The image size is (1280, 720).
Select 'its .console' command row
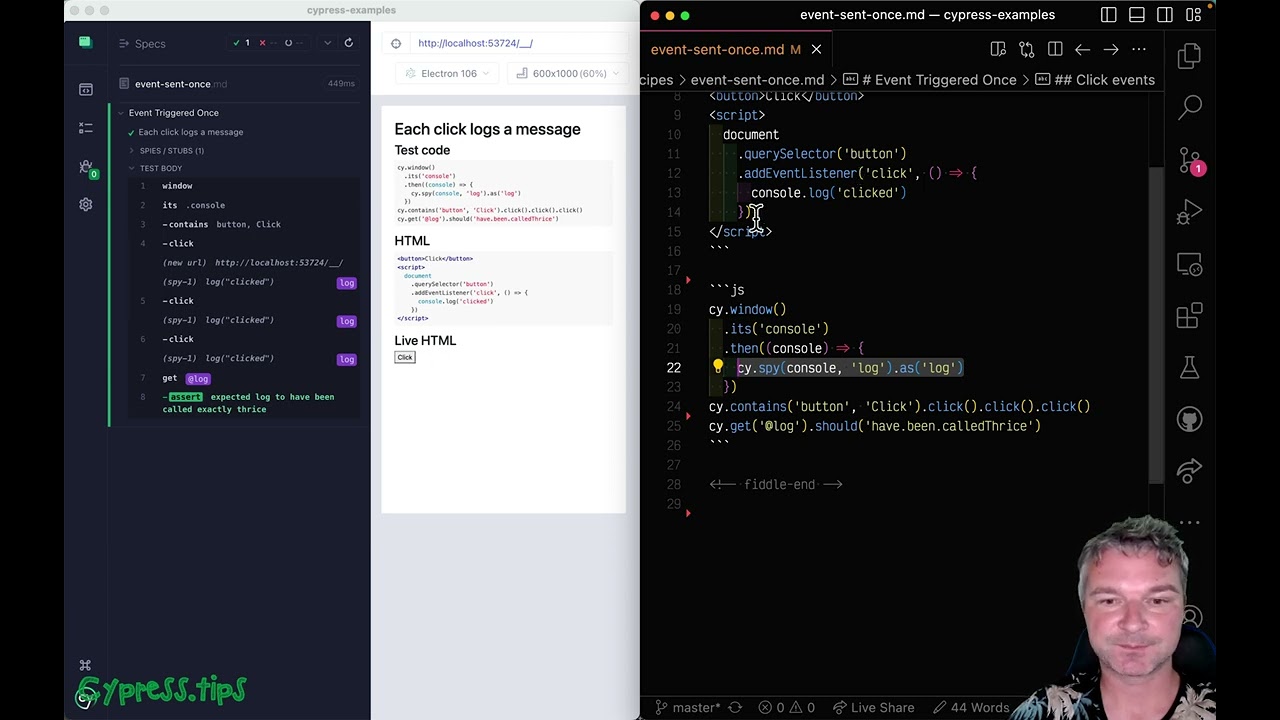tap(245, 205)
